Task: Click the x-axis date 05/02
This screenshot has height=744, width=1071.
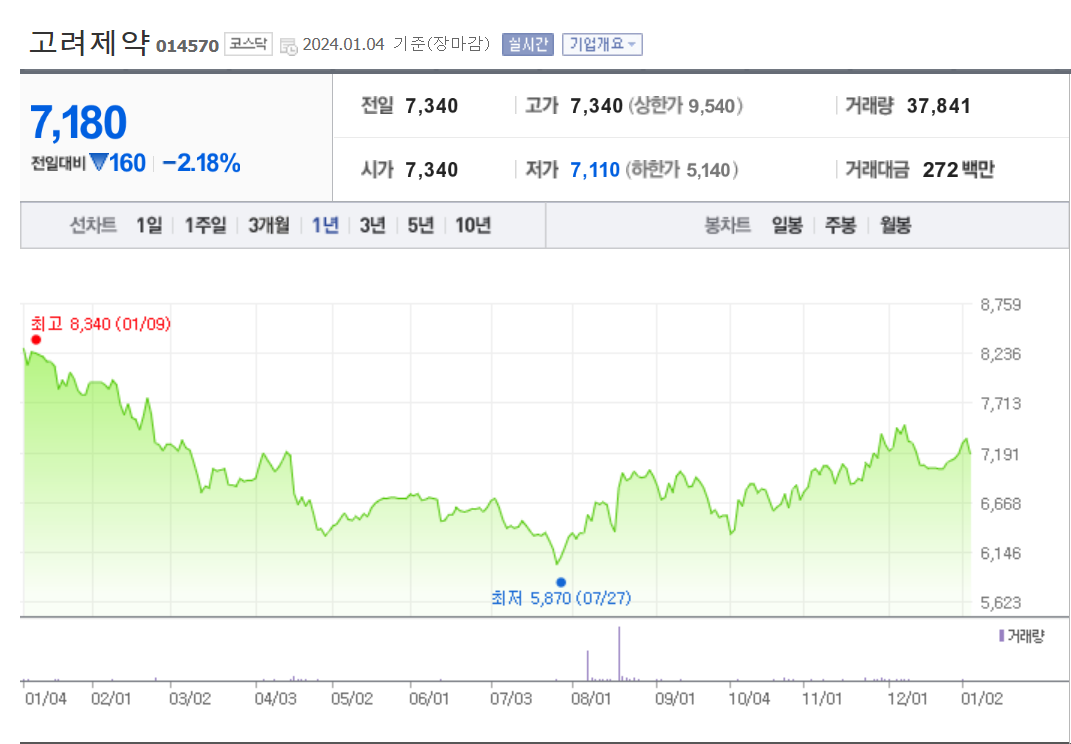Action: [352, 700]
